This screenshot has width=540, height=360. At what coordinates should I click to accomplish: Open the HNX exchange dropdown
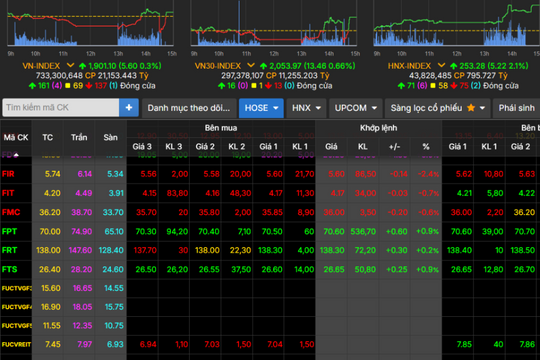(306, 108)
